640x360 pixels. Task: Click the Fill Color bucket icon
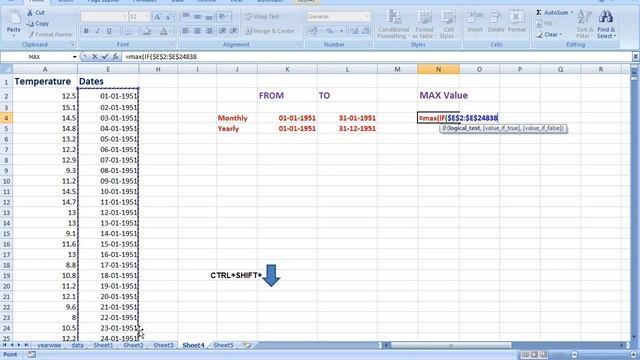(147, 31)
